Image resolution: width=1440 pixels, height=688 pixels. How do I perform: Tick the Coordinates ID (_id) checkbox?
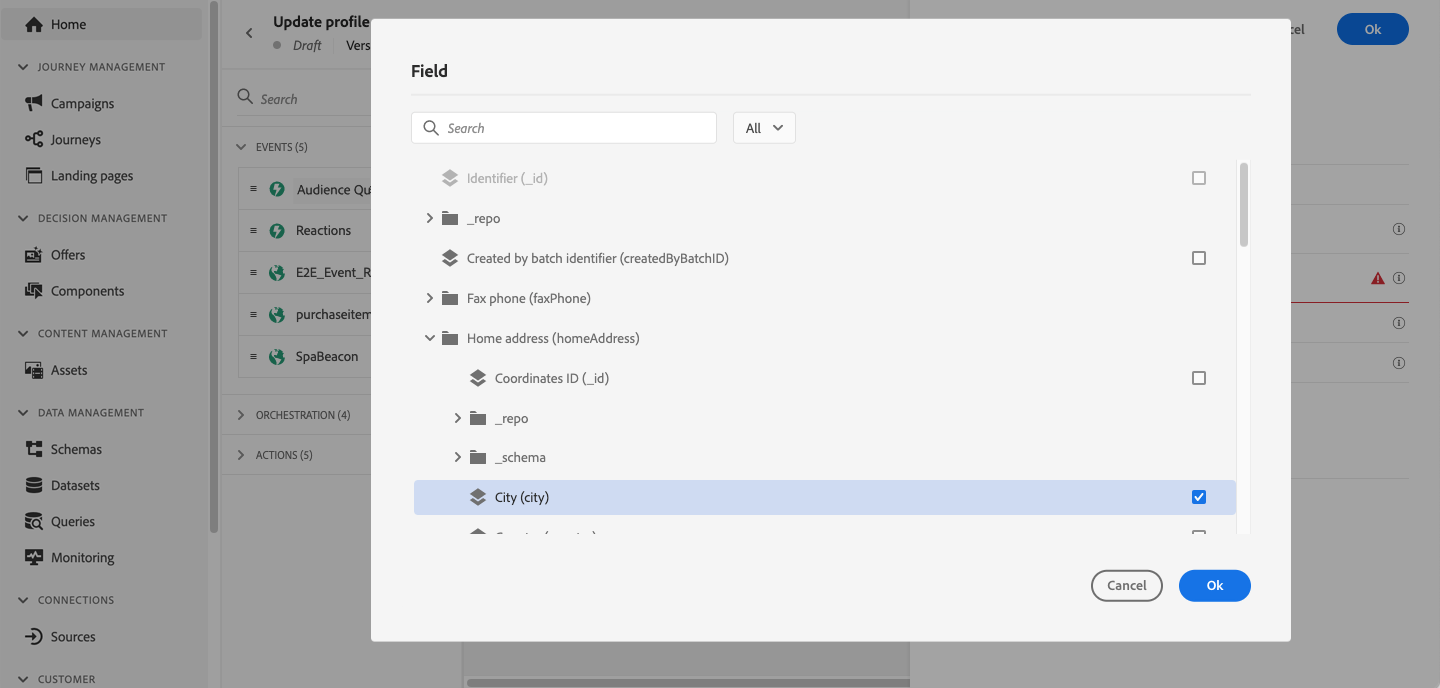[1199, 378]
